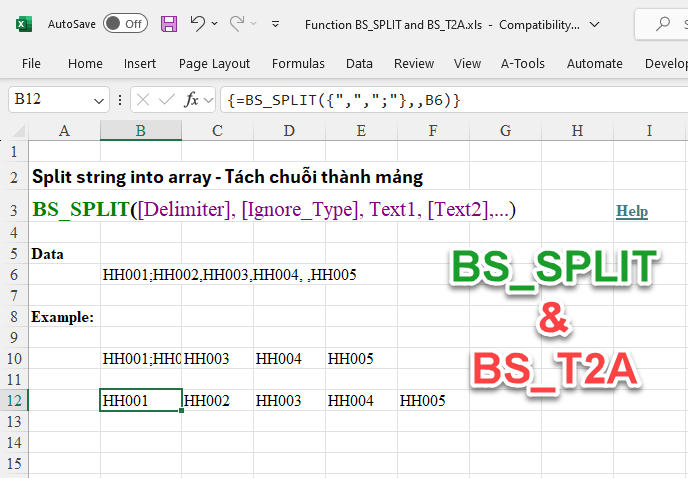Click the 'Example:' label cell
688x478 pixels.
62,317
